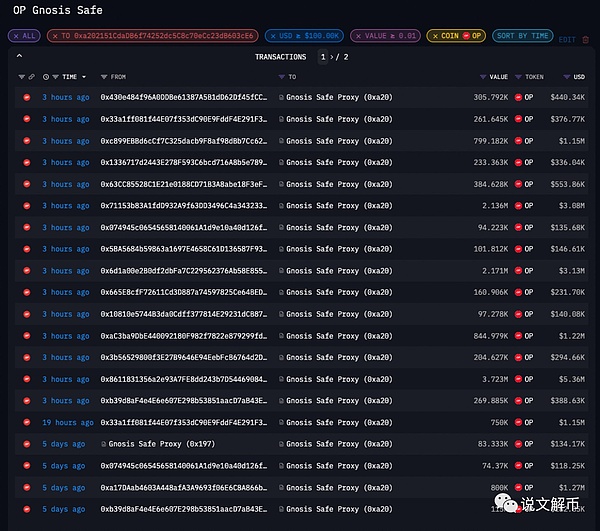Viewport: 600px width, 531px height.
Task: Click the $294.66K USD amount
Action: [x=567, y=357]
